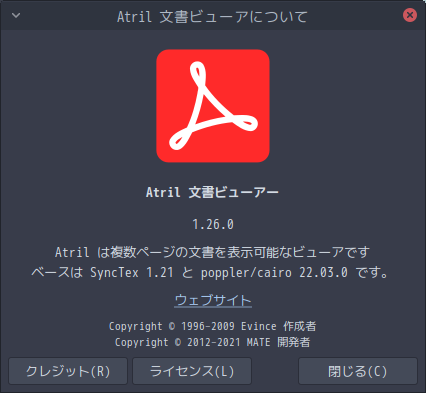Click the © symbol on the Evince line
This screenshot has height=393, width=426.
(172, 326)
